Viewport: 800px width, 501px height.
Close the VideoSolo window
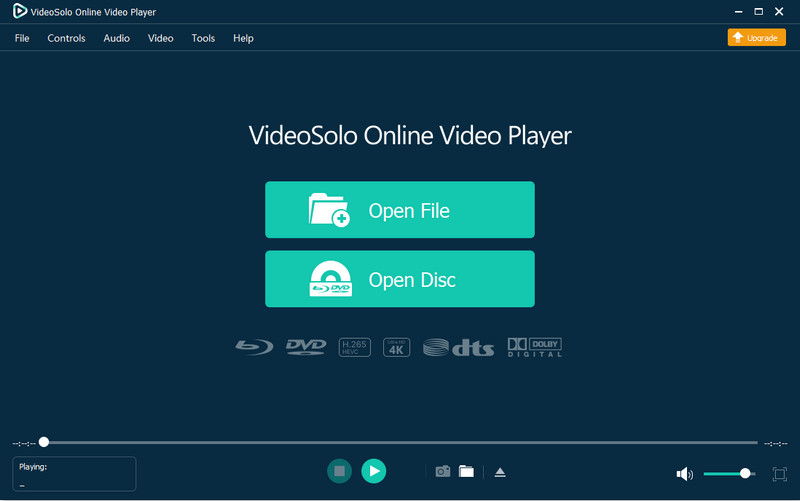pyautogui.click(x=779, y=11)
